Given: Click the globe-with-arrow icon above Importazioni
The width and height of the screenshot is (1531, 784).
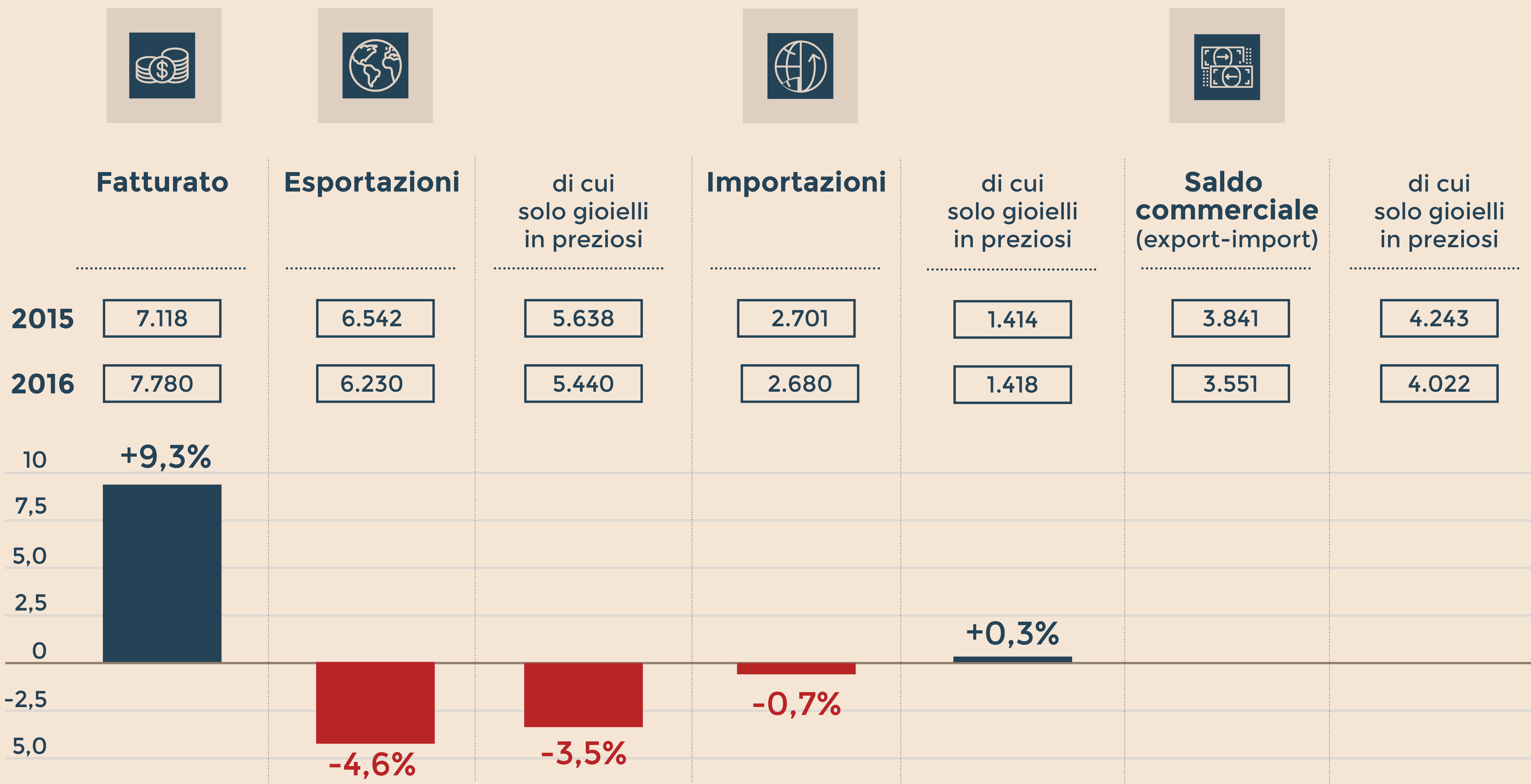Looking at the screenshot, I should coord(800,66).
